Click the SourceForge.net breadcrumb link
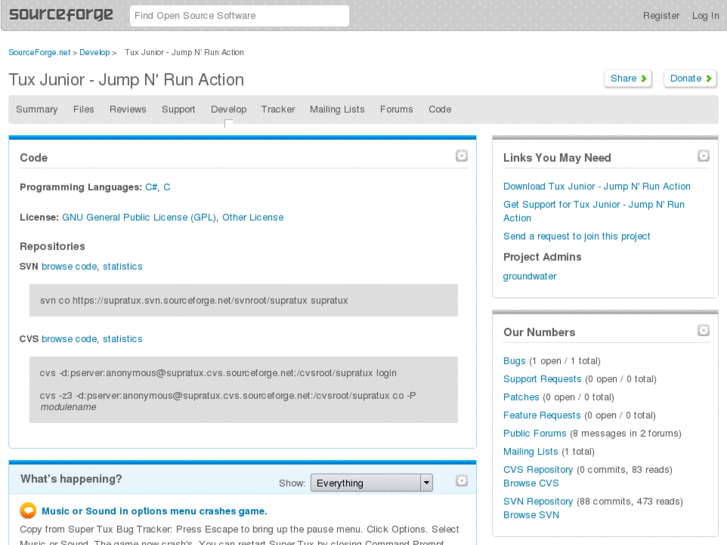727x545 pixels. pyautogui.click(x=39, y=52)
